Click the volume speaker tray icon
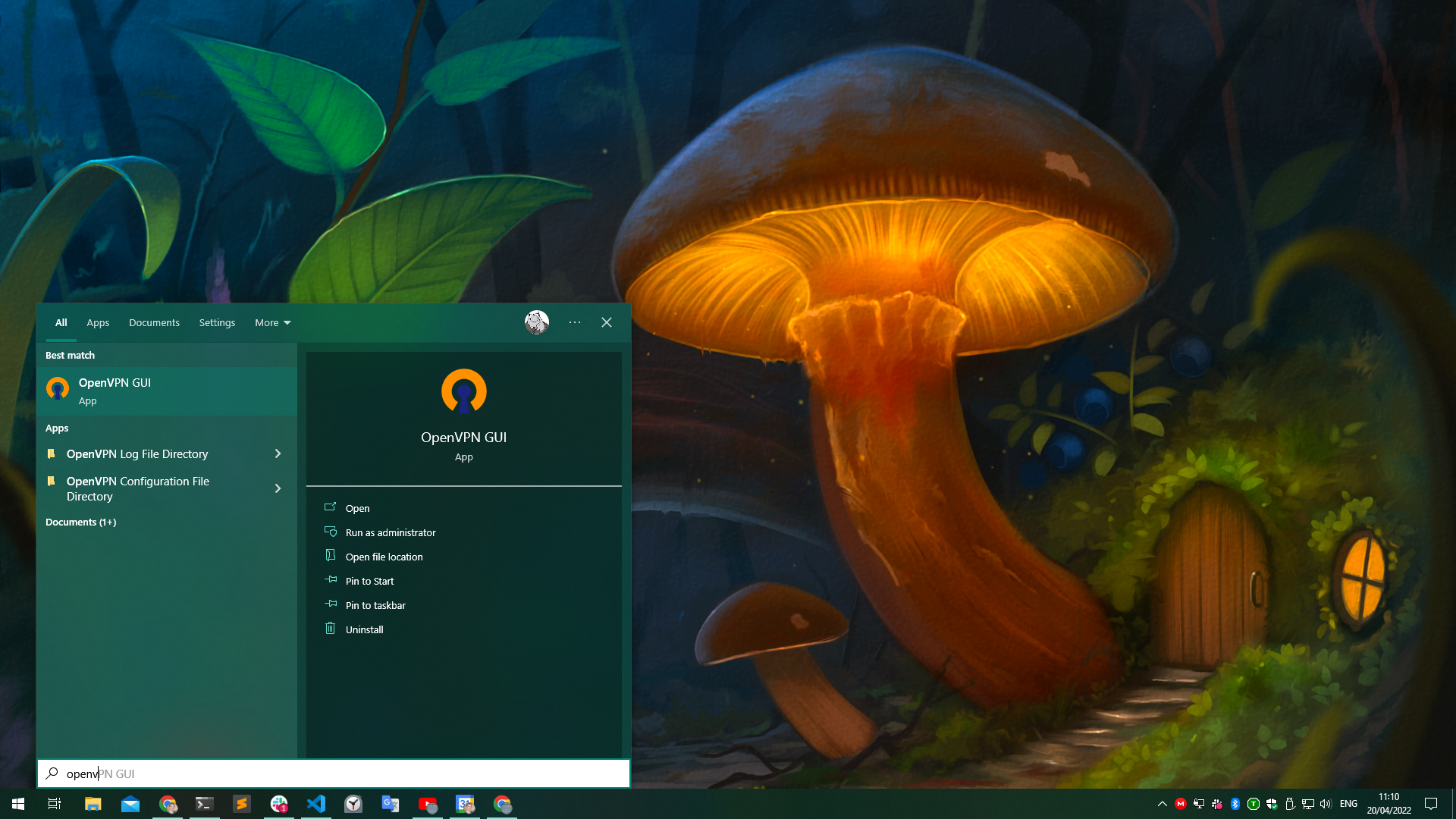Image resolution: width=1456 pixels, height=819 pixels. pyautogui.click(x=1326, y=804)
